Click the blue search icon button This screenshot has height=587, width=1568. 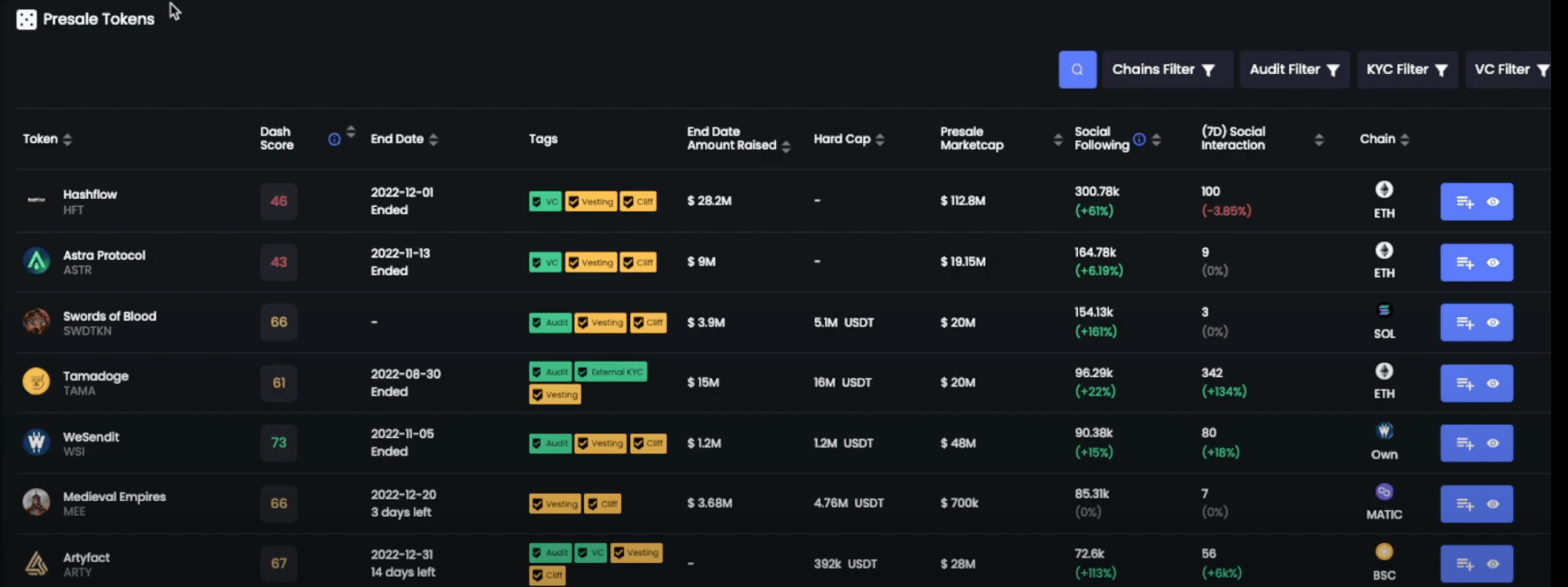pos(1077,70)
